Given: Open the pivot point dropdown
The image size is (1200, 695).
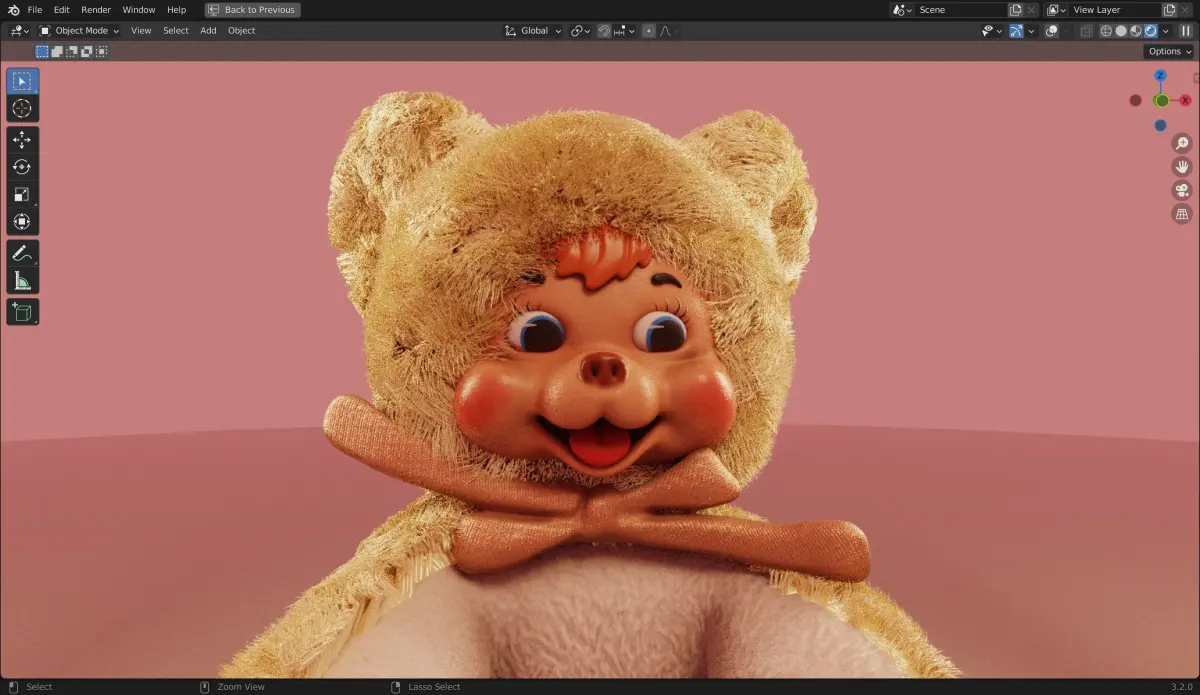Looking at the screenshot, I should click(581, 31).
